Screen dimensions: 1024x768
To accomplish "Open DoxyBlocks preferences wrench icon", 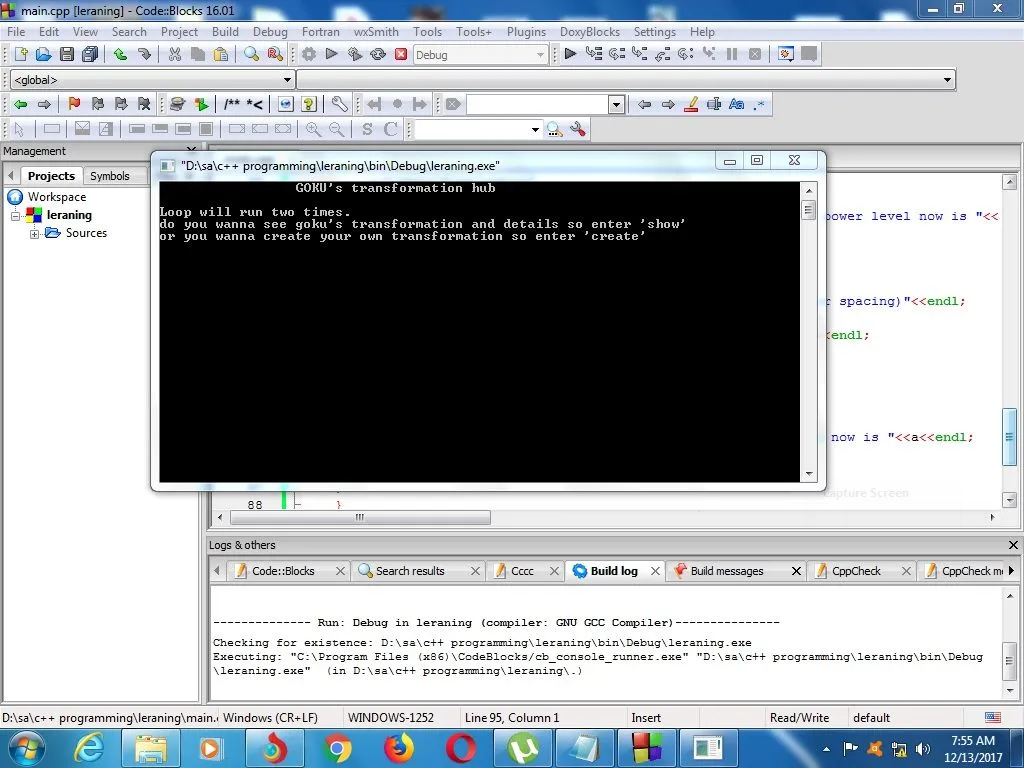I will [x=339, y=104].
